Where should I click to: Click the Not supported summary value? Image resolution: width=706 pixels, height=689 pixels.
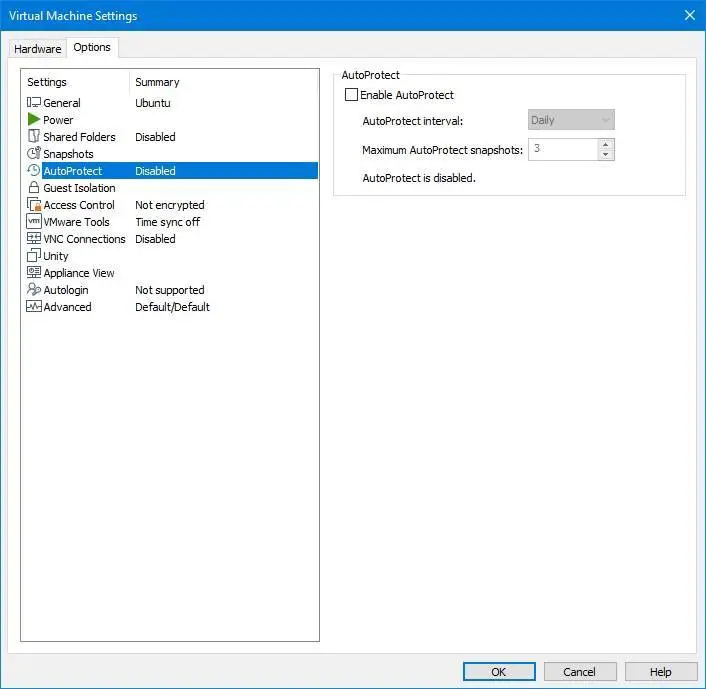point(170,290)
